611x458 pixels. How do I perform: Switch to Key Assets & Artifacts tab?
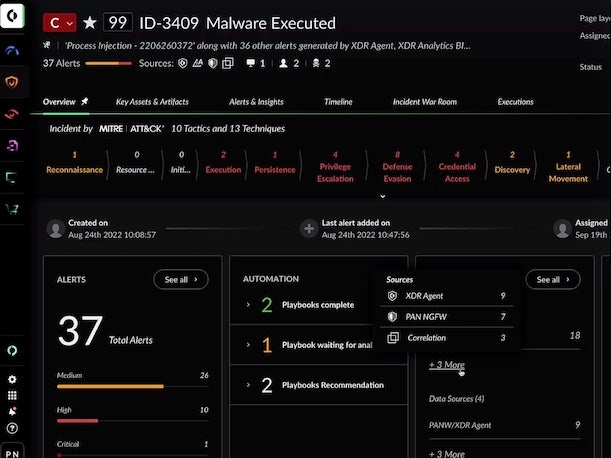152,102
